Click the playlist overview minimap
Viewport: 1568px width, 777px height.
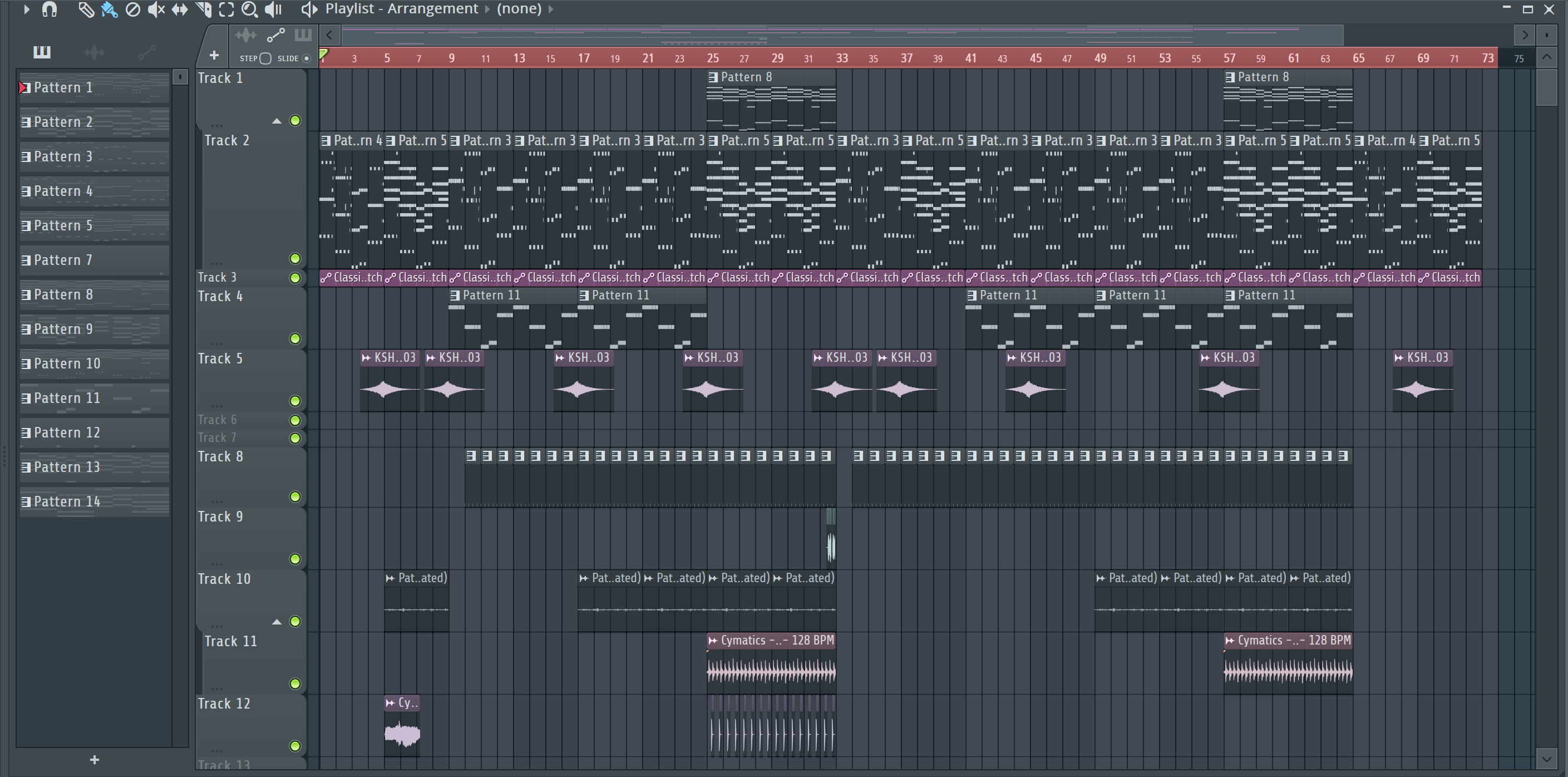842,35
